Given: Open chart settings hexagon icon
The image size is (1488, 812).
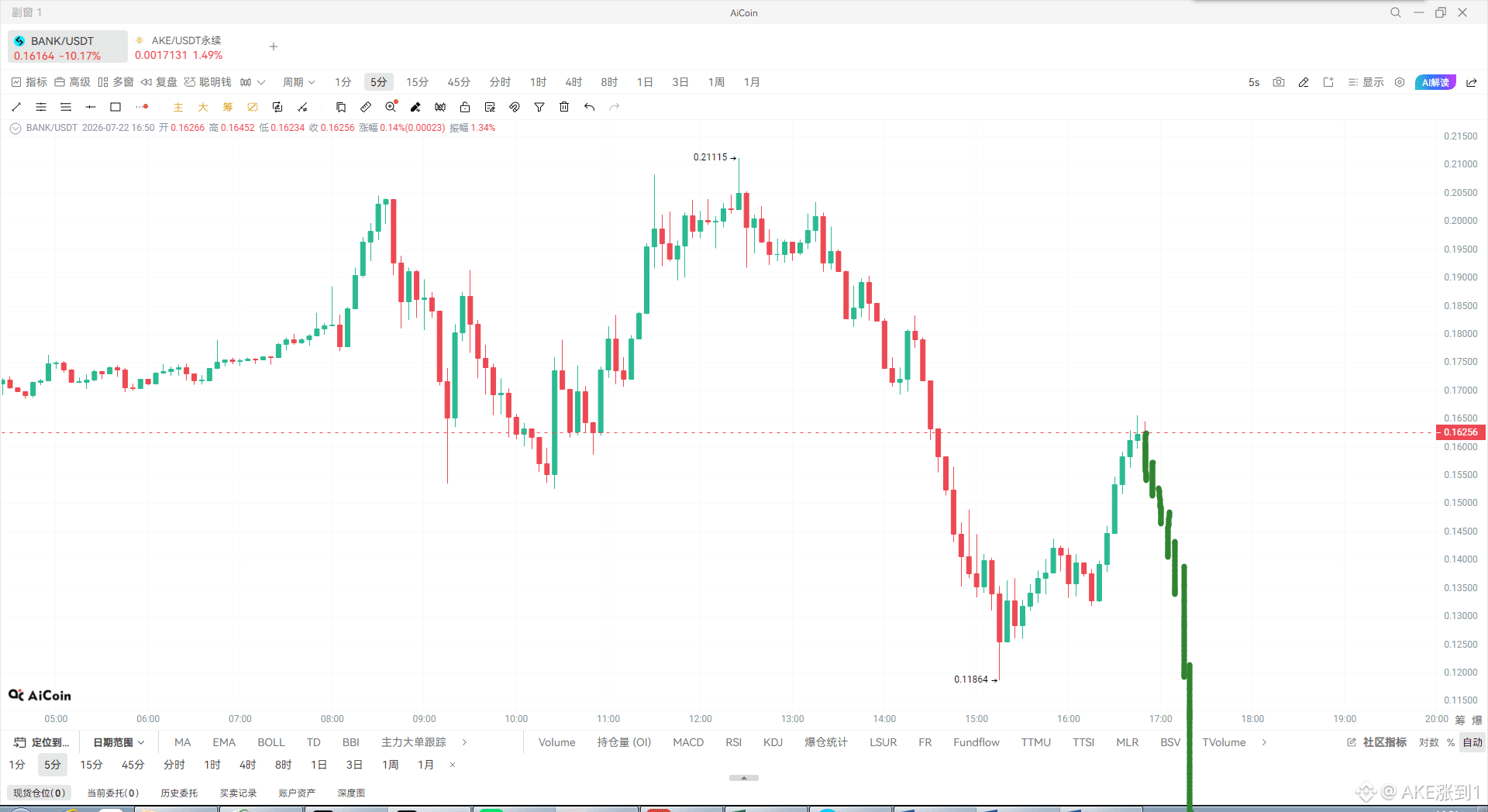Looking at the screenshot, I should pos(1400,82).
